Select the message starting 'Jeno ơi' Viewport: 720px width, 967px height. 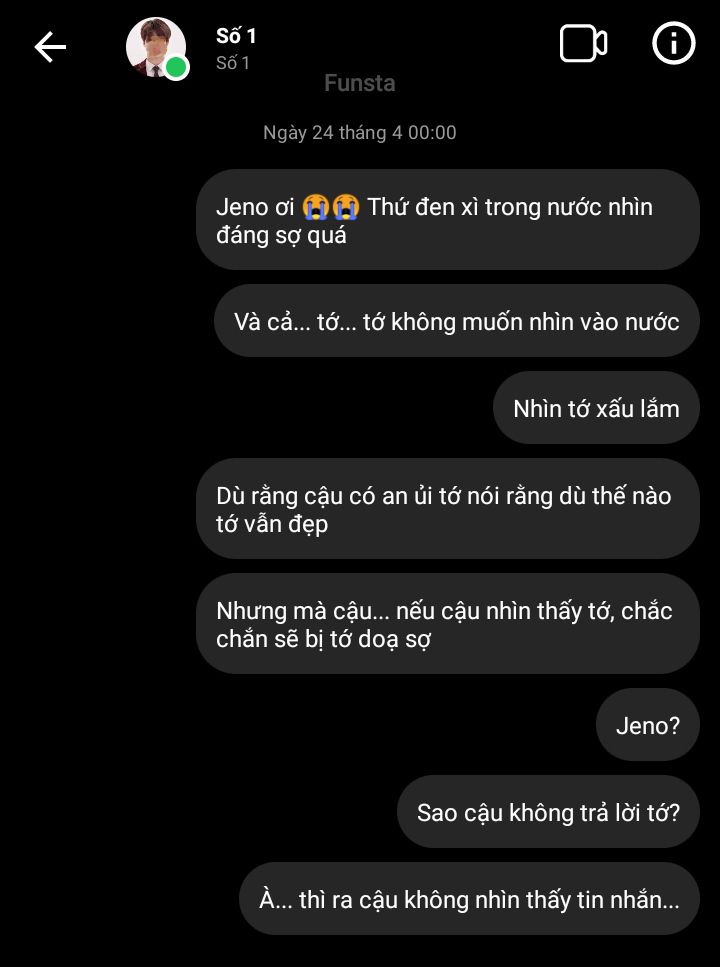point(448,220)
